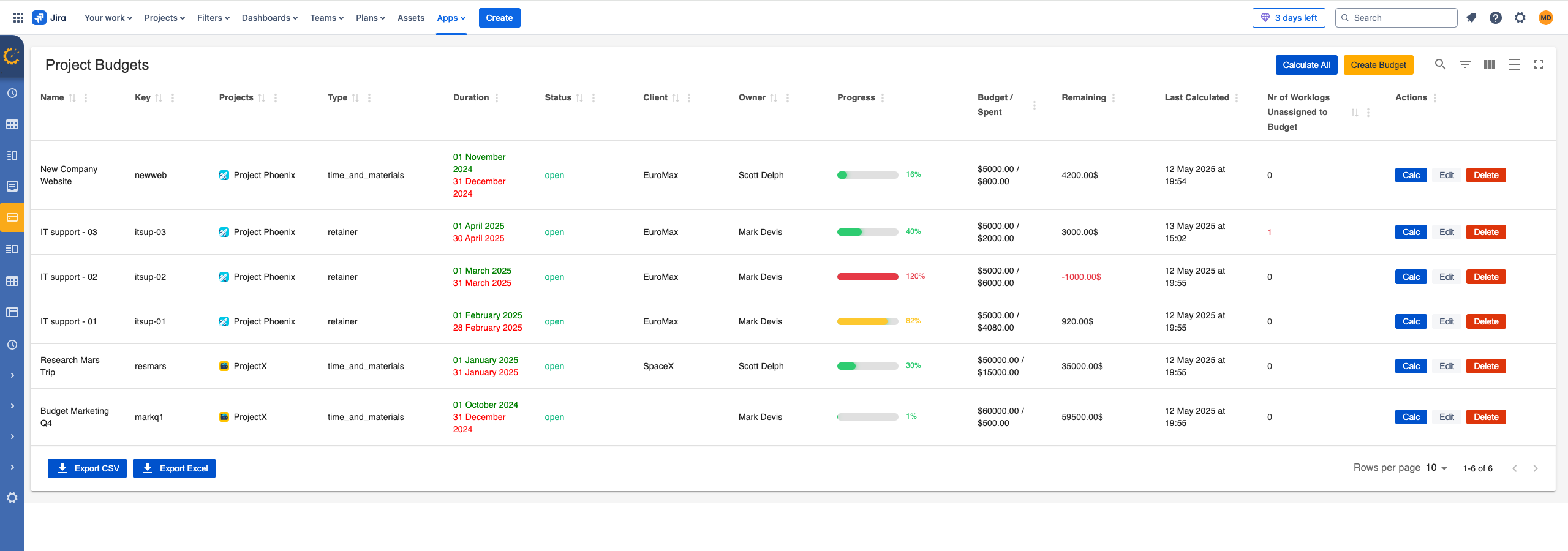This screenshot has width=1568, height=551.
Task: Edit the Research Mars Trip budget
Action: click(x=1447, y=366)
